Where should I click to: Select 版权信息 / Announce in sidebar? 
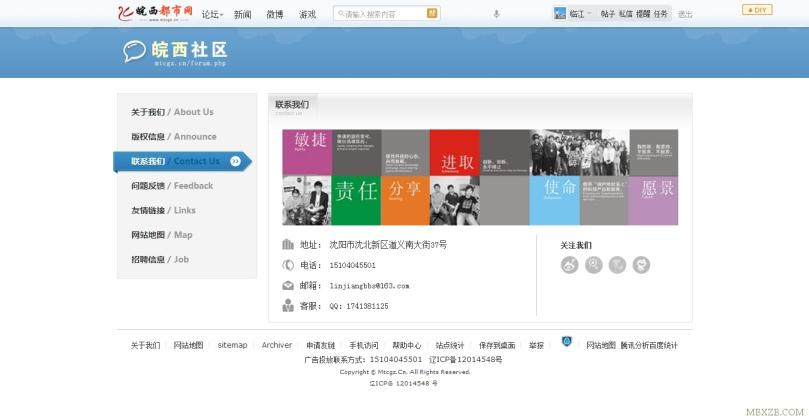pyautogui.click(x=174, y=137)
